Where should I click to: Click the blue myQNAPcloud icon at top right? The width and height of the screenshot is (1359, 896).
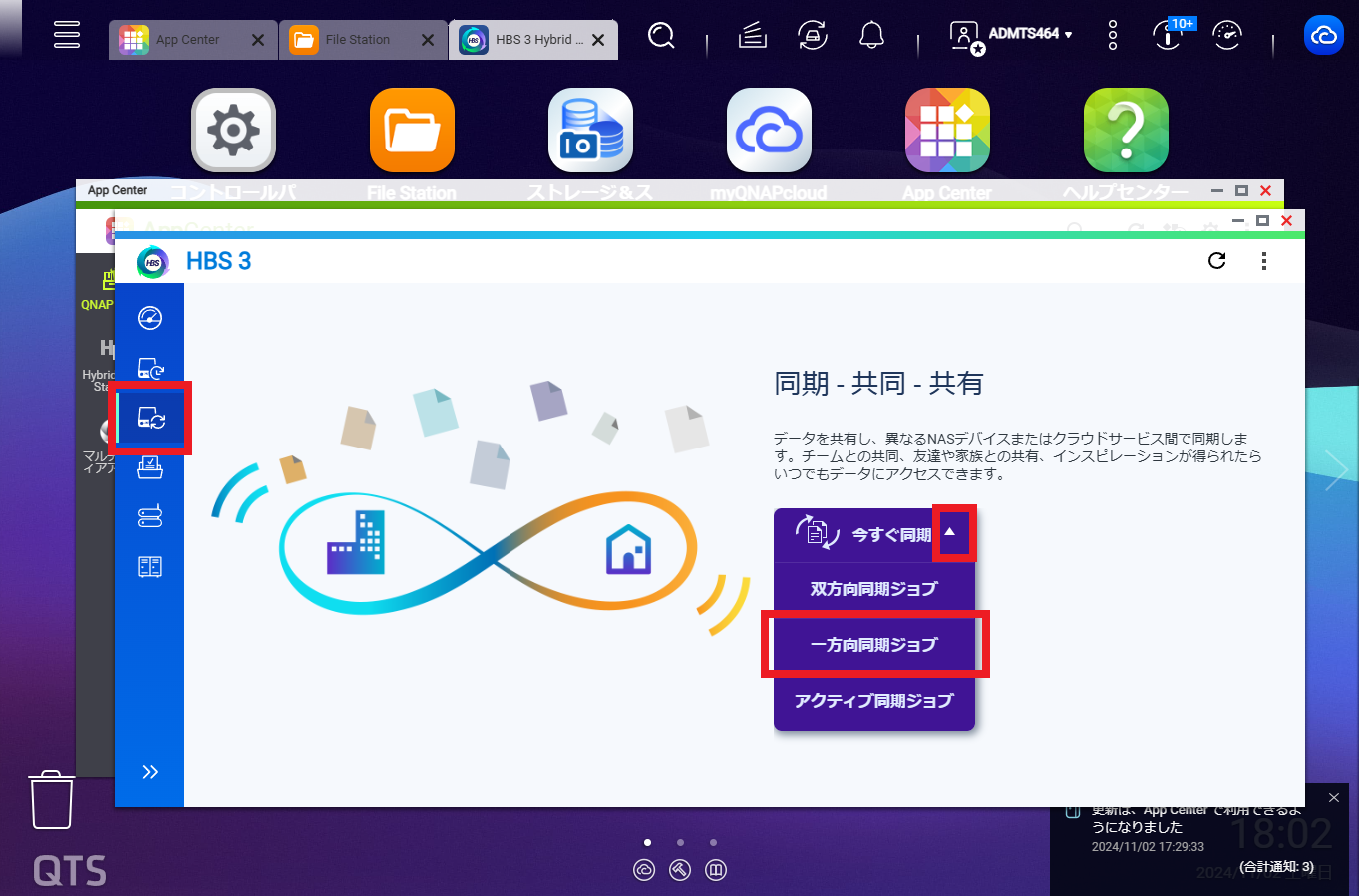tap(1324, 36)
